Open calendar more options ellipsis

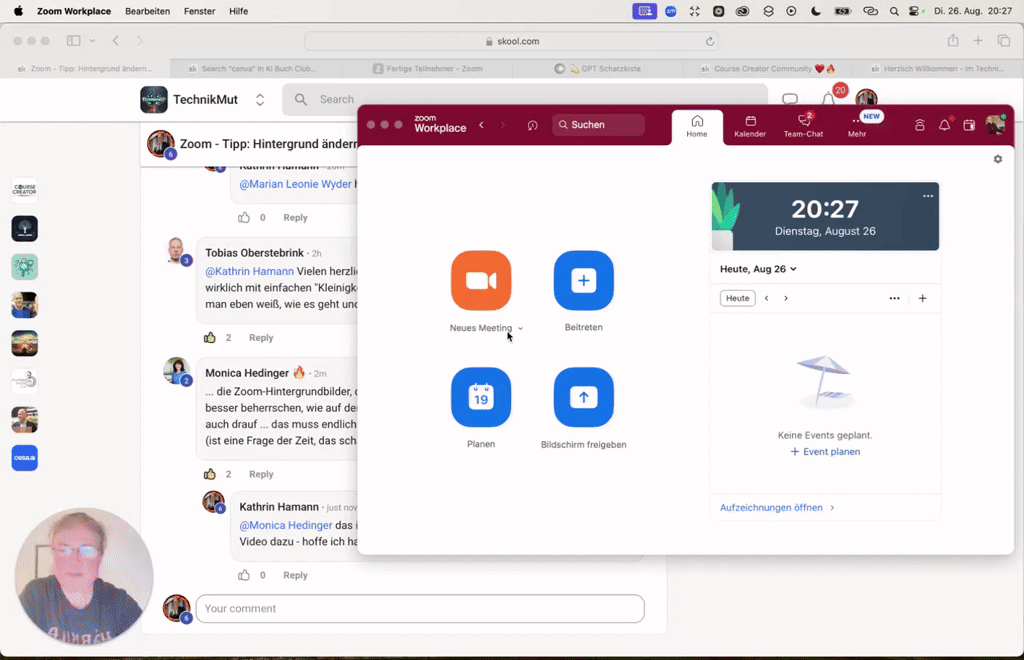894,298
